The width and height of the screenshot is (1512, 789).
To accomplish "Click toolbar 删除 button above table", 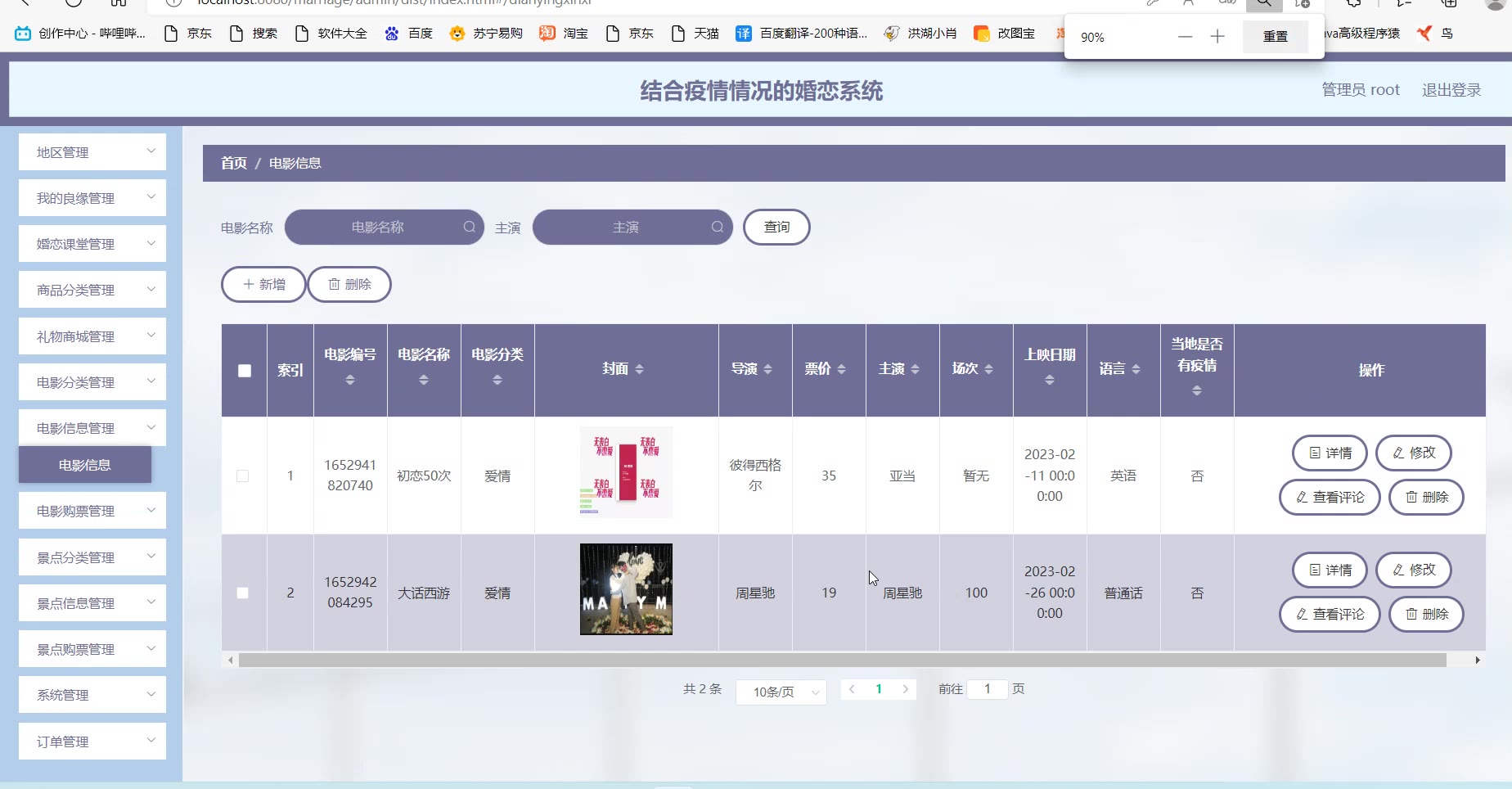I will [349, 284].
